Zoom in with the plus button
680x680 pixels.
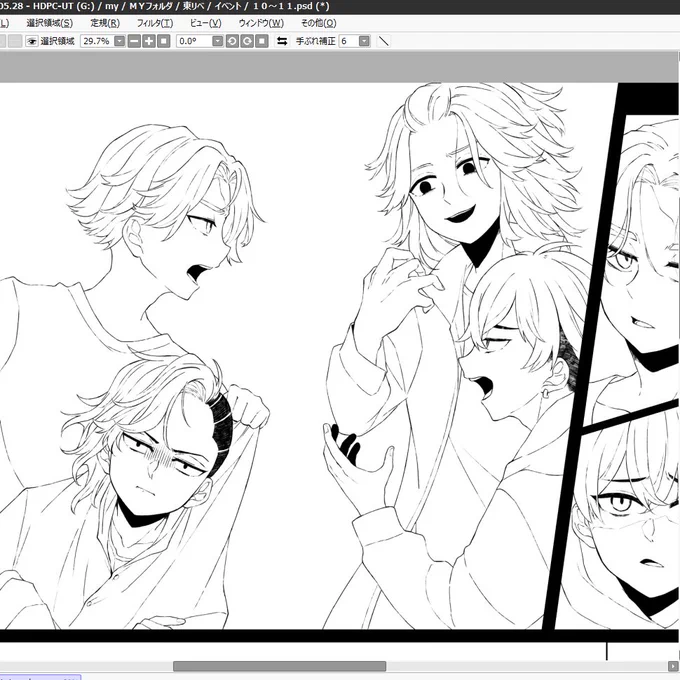point(149,41)
